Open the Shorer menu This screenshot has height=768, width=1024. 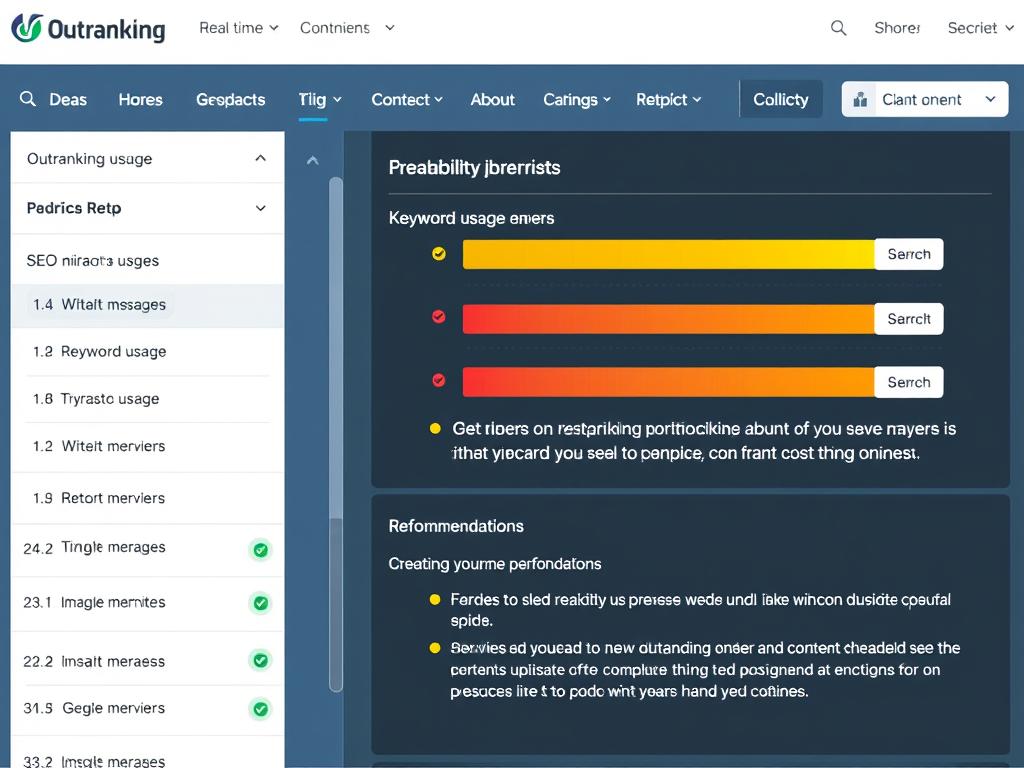click(896, 28)
